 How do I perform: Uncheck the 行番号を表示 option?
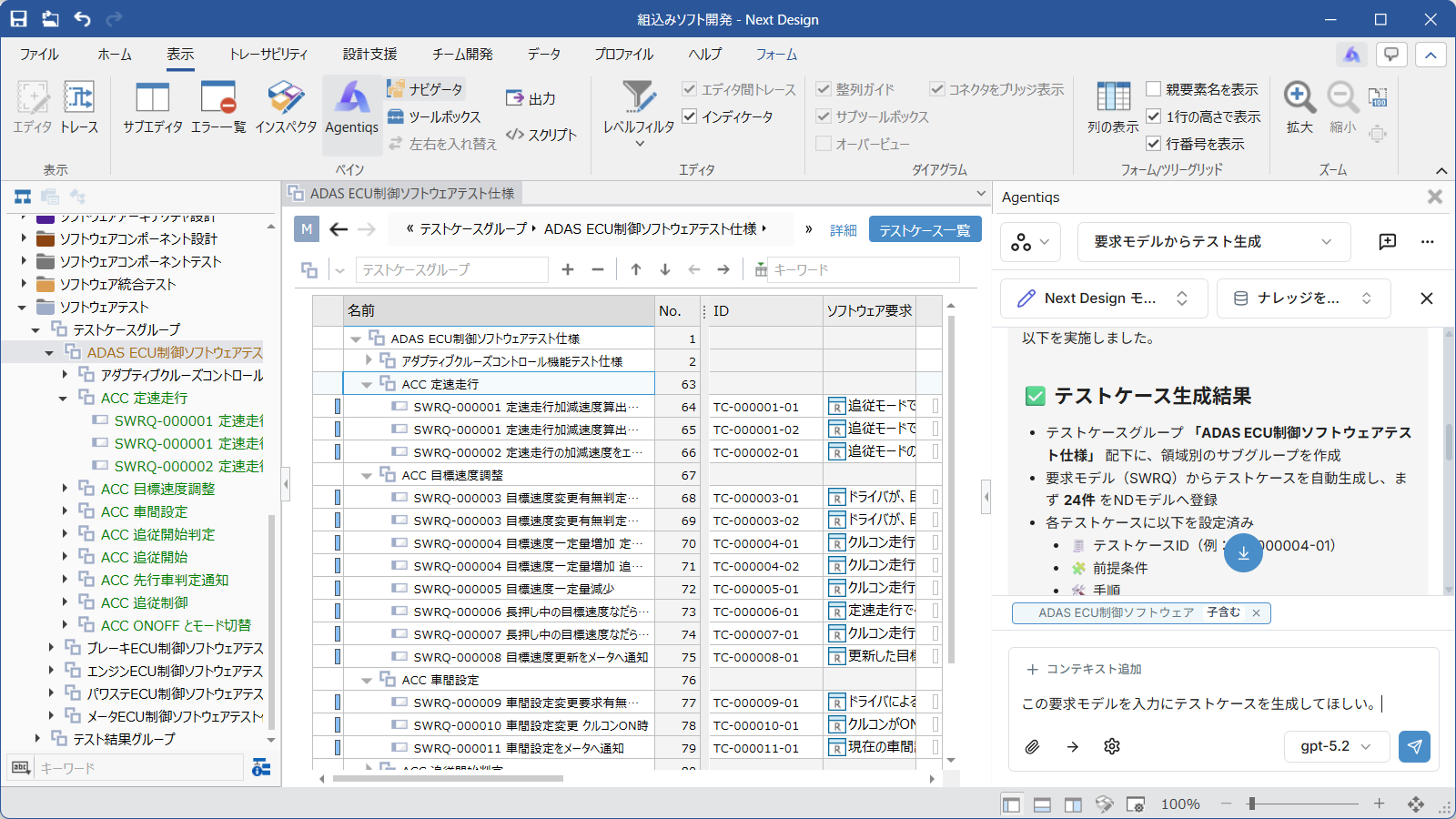coord(1154,144)
